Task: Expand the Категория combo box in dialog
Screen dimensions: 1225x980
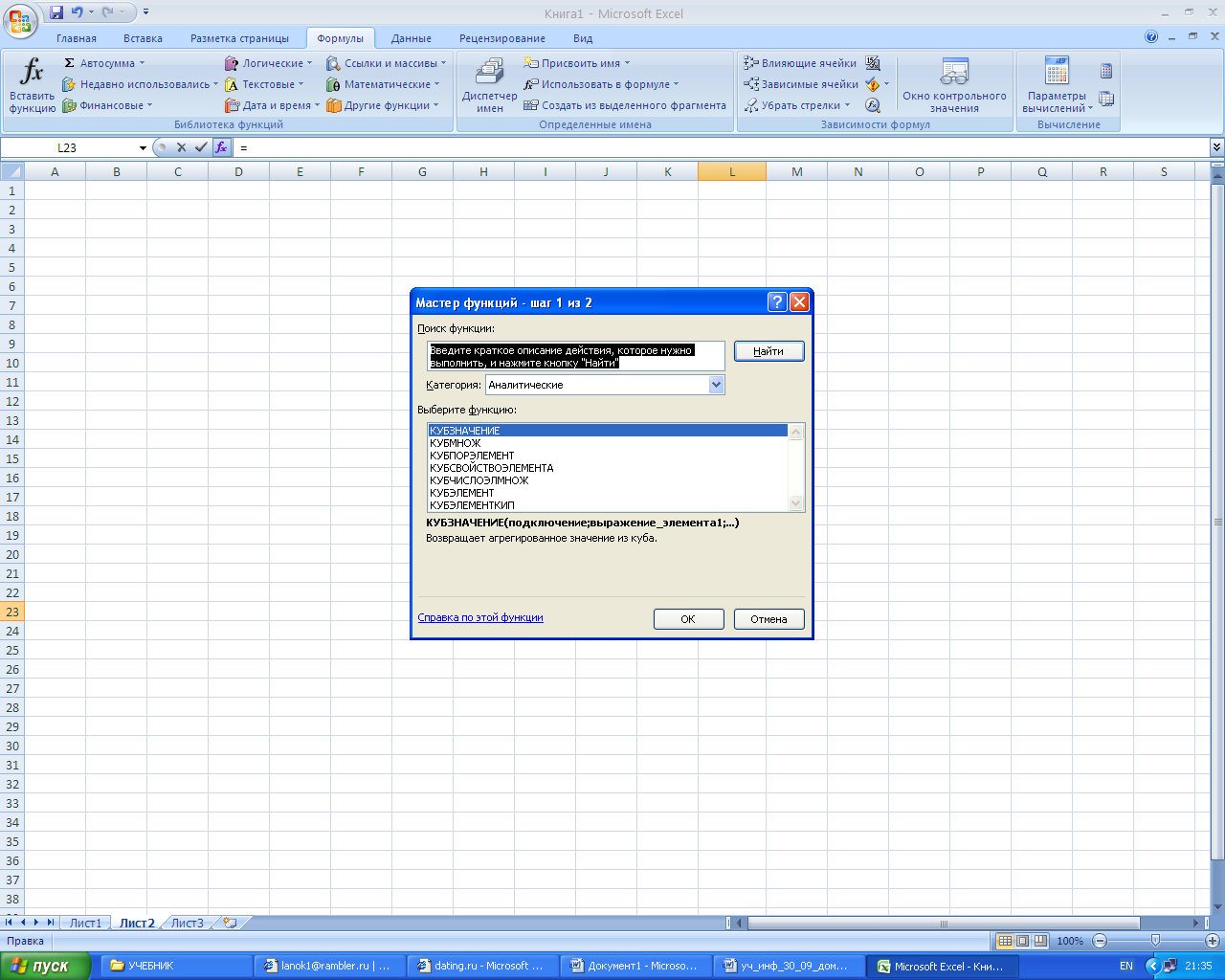Action: pos(716,385)
